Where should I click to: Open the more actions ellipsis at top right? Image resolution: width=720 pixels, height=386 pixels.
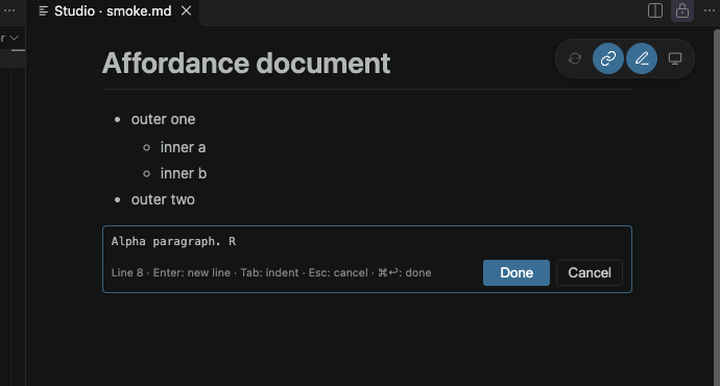coord(709,11)
